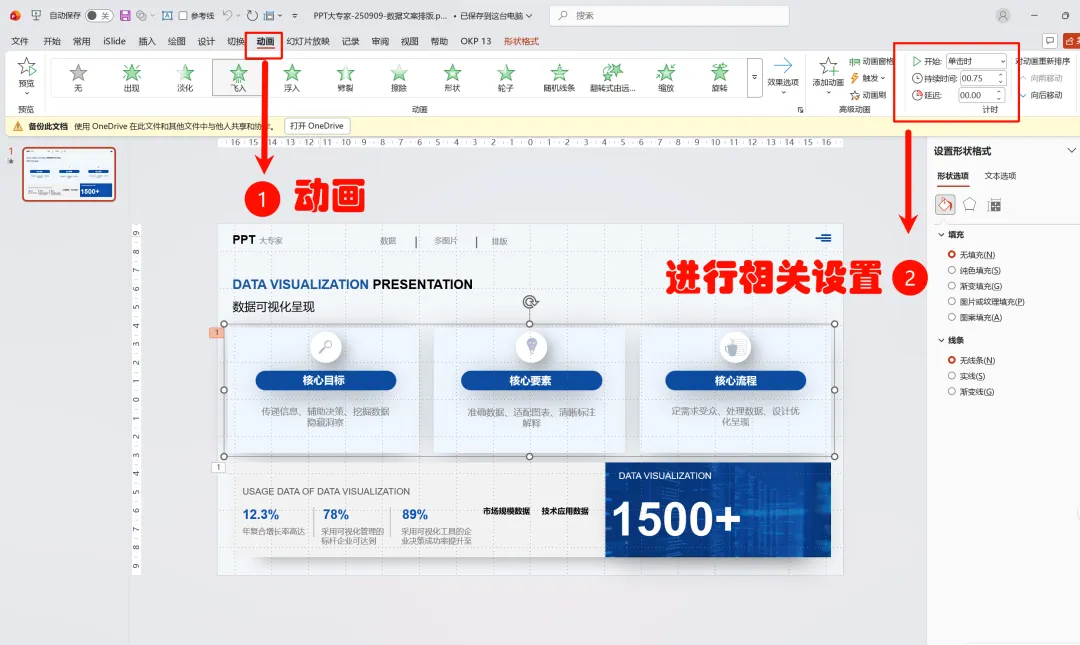Click the save icon in title bar
The image size is (1080, 645).
pos(125,15)
